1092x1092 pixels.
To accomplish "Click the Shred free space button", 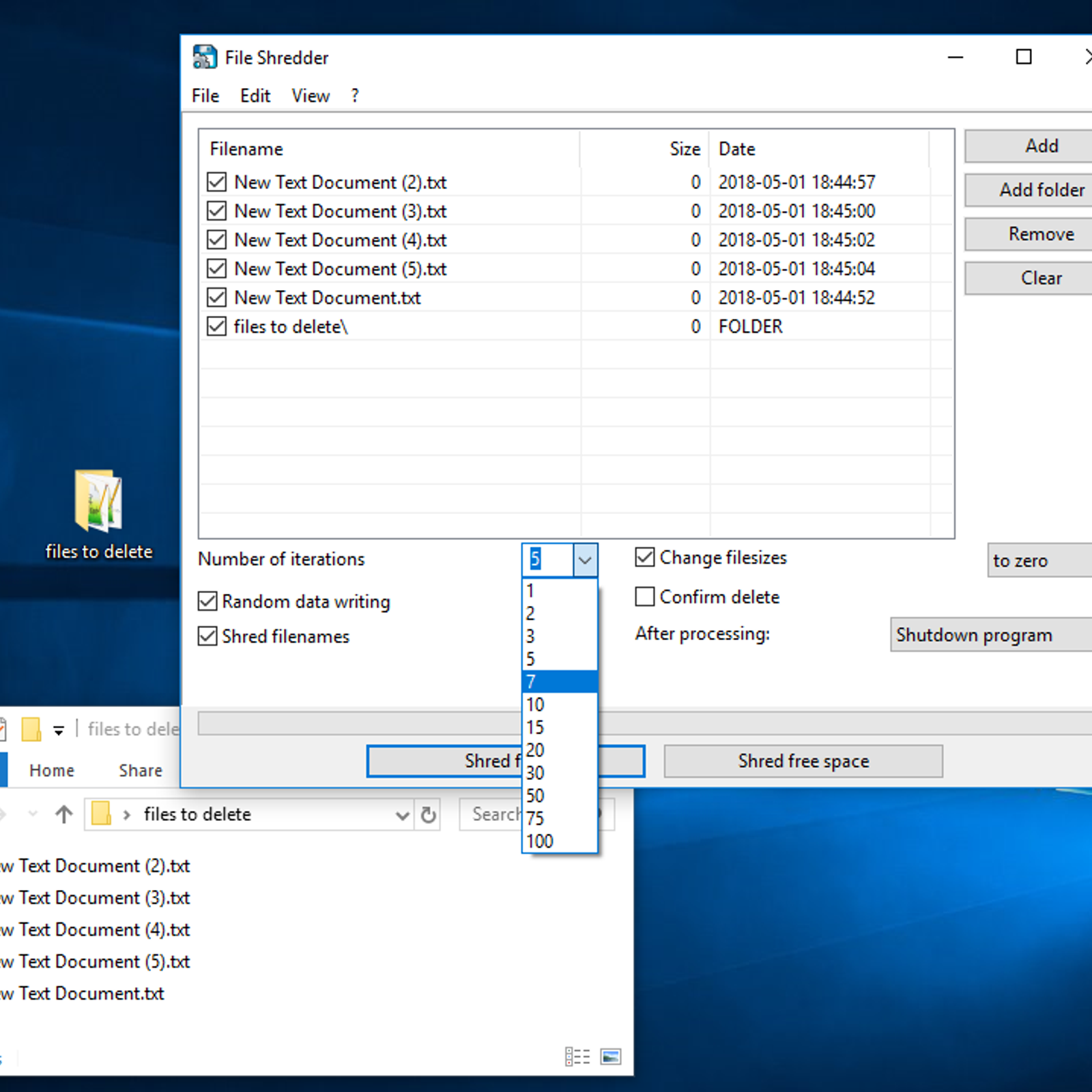I will point(803,761).
